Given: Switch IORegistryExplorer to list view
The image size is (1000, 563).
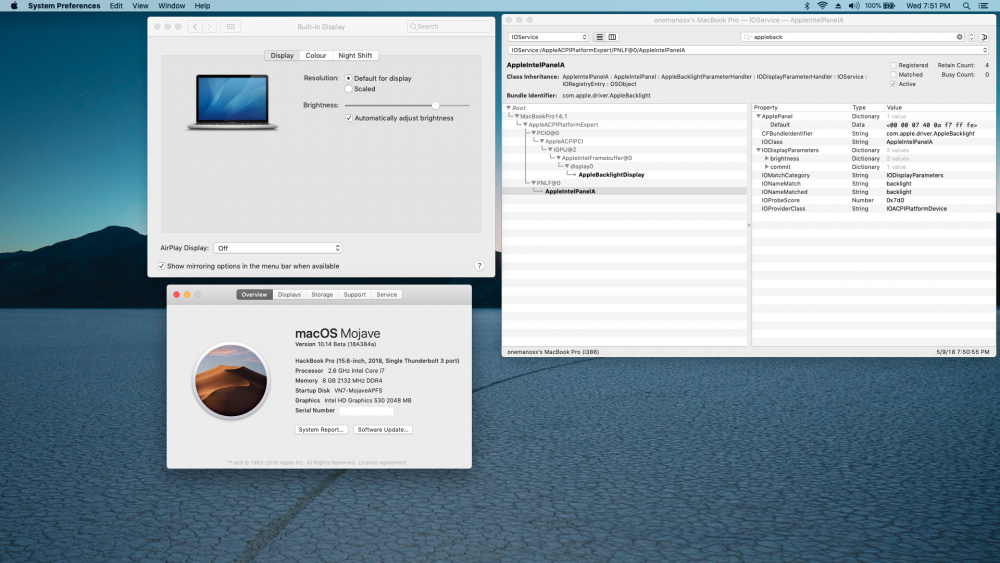Looking at the screenshot, I should point(599,37).
